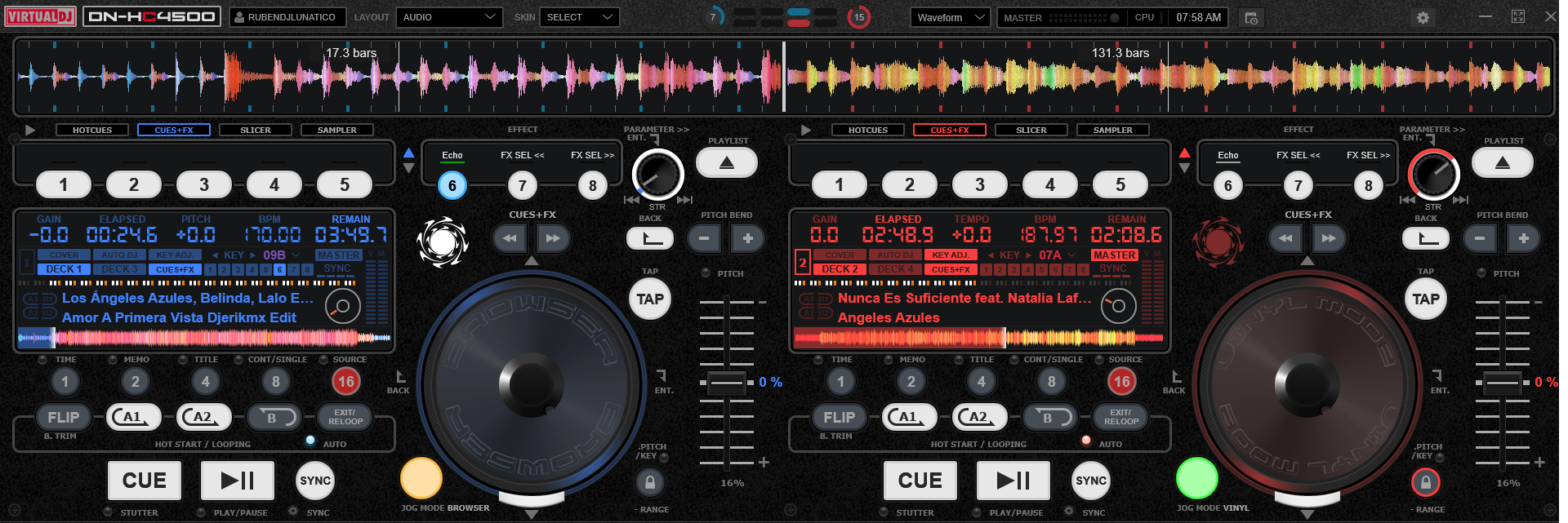This screenshot has height=523, width=1568.
Task: Adjust right deck pitch fader
Action: point(1502,382)
